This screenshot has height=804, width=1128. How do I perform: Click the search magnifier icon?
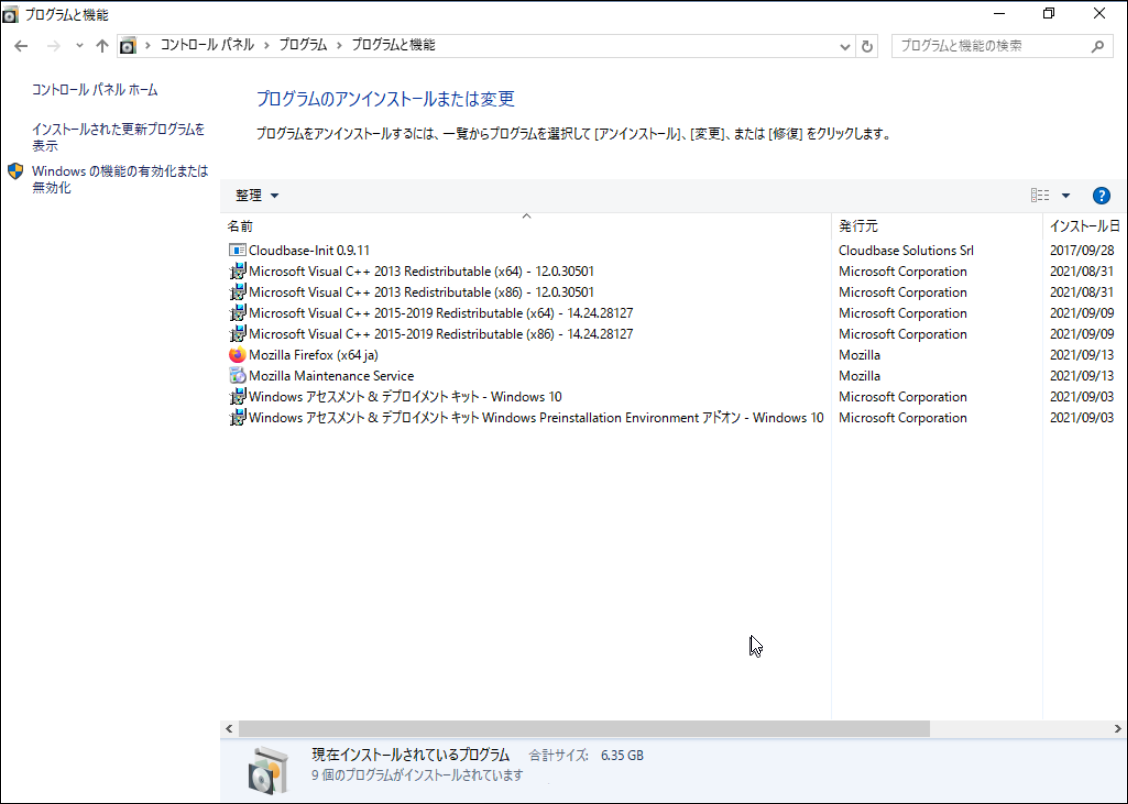[x=1097, y=46]
